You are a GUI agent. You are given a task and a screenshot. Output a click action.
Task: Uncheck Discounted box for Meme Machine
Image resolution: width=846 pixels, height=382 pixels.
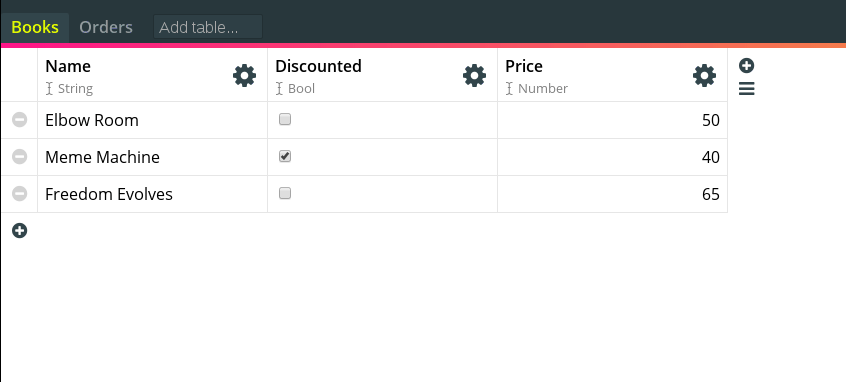click(x=285, y=156)
